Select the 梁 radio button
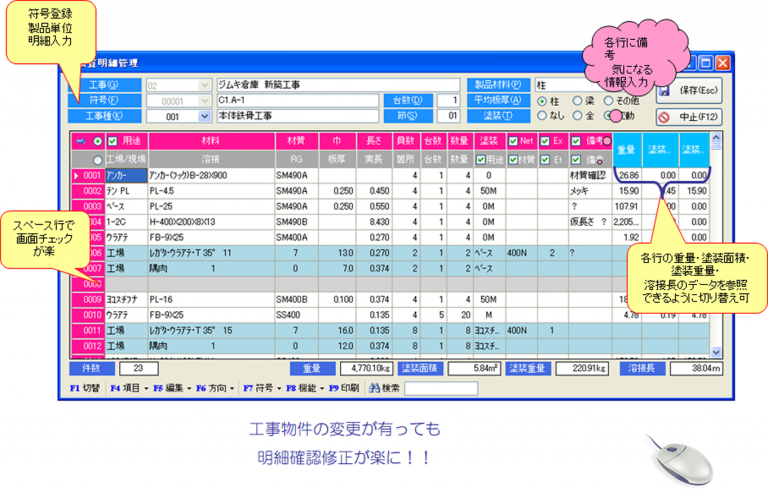Screen dimensions: 768x498 (x=577, y=101)
